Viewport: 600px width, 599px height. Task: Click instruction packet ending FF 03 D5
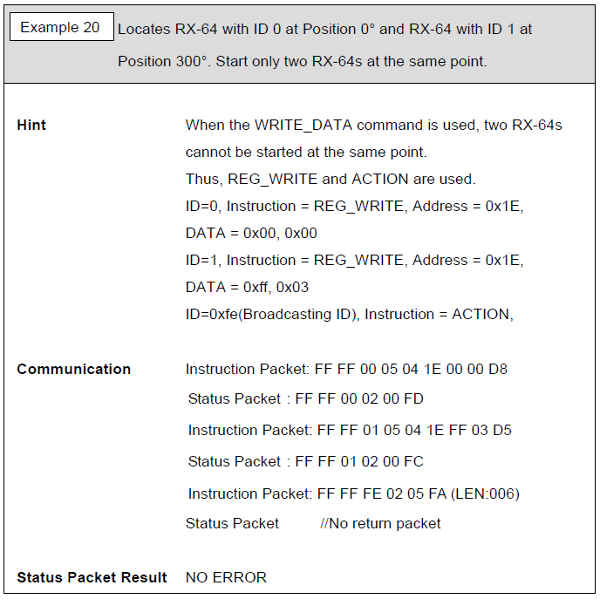click(350, 430)
